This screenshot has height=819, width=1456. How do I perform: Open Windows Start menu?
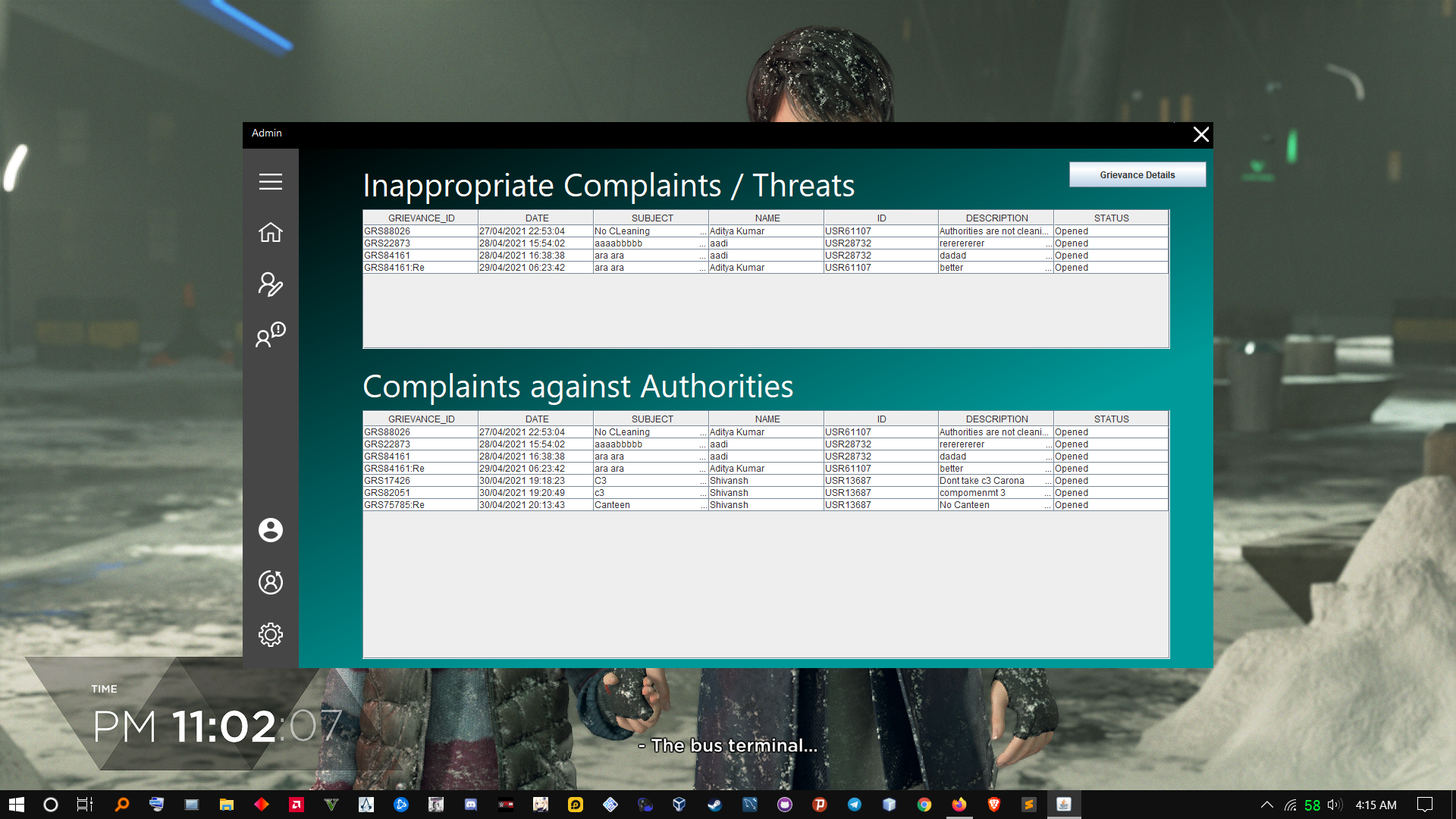(x=17, y=805)
